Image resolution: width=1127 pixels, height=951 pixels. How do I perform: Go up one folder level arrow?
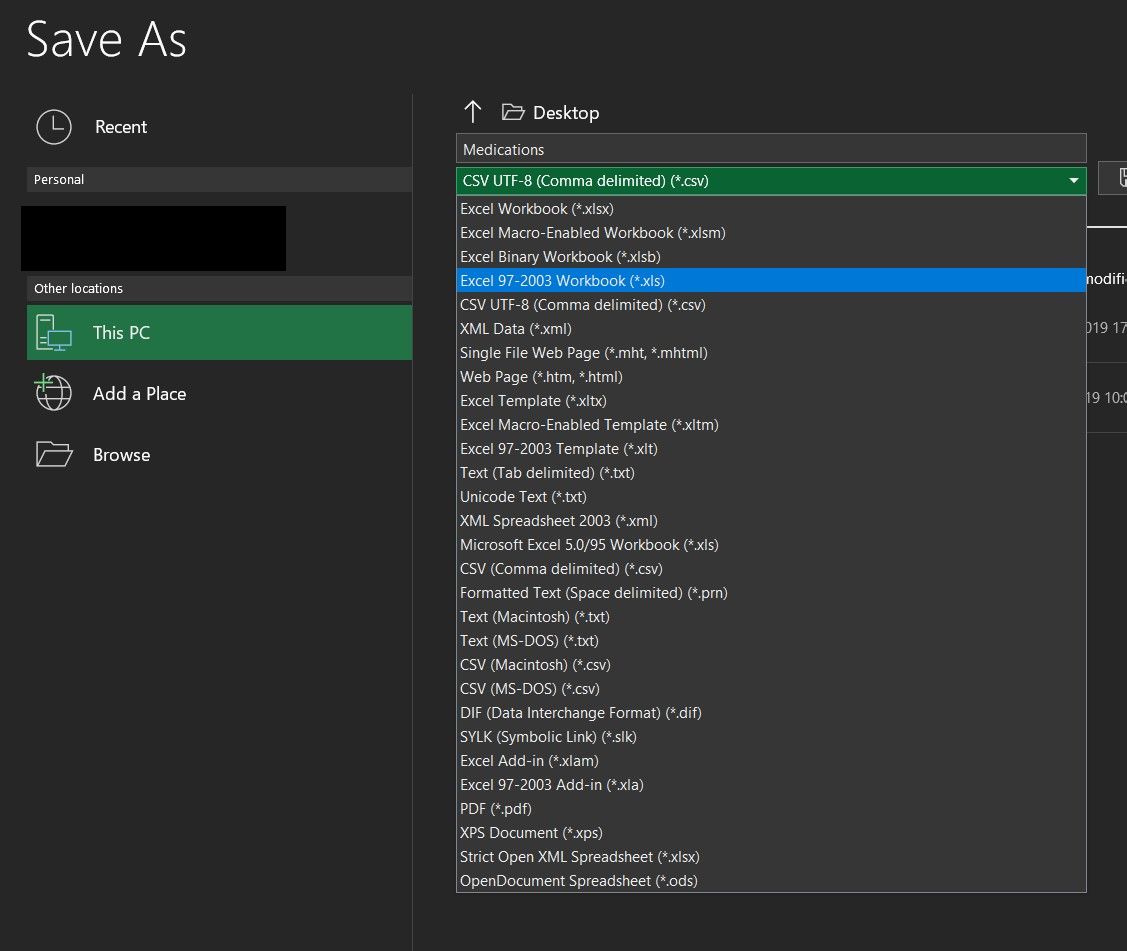point(473,112)
